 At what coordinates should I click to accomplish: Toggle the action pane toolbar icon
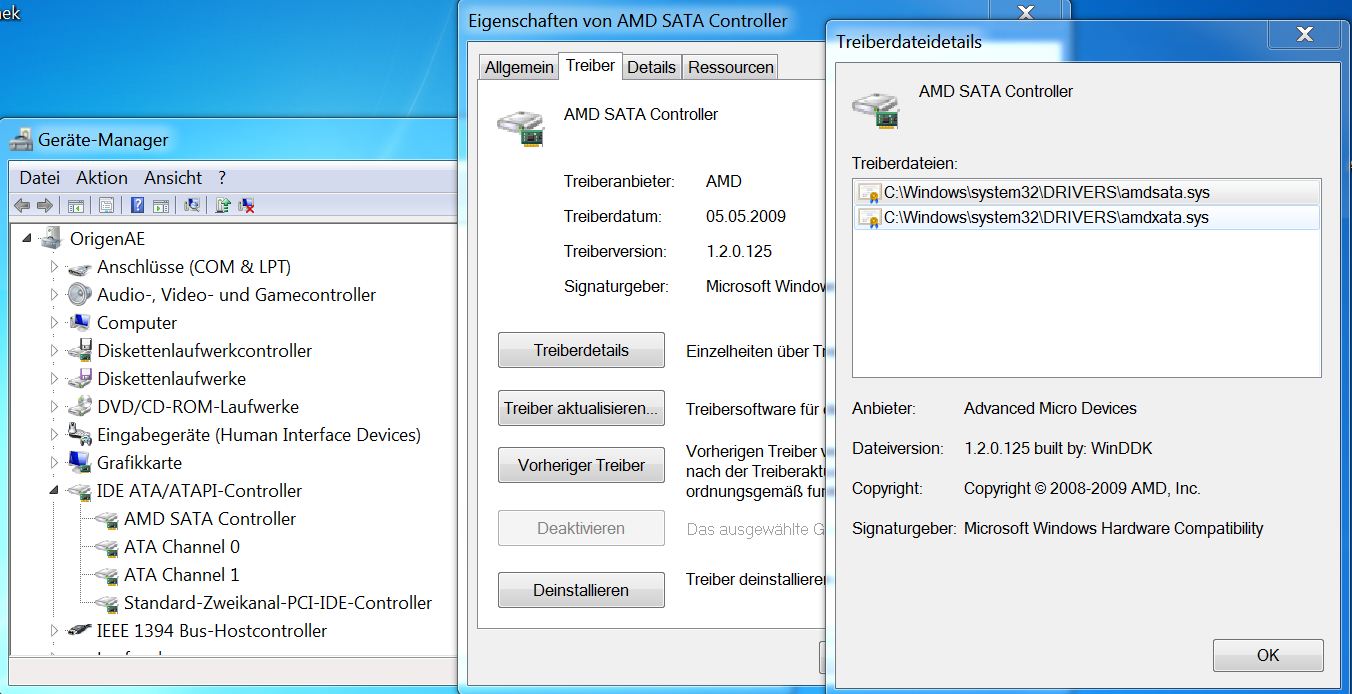pos(160,206)
